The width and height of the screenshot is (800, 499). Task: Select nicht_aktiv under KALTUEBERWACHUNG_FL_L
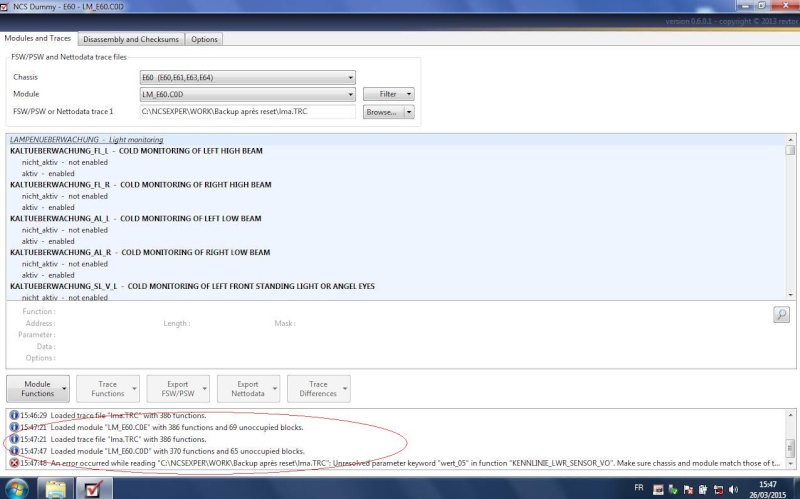(65, 162)
